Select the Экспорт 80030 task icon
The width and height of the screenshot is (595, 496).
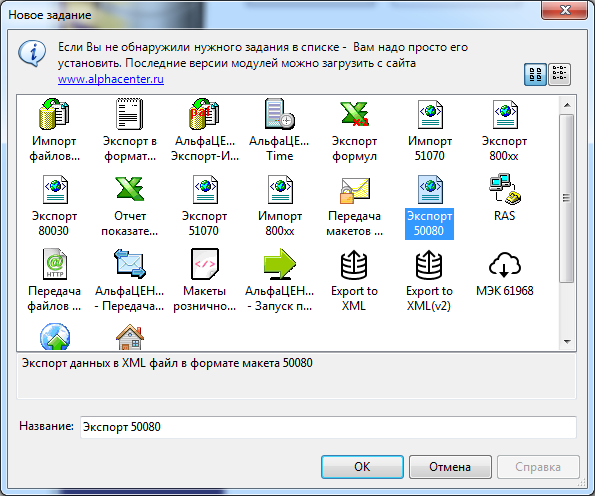(55, 189)
